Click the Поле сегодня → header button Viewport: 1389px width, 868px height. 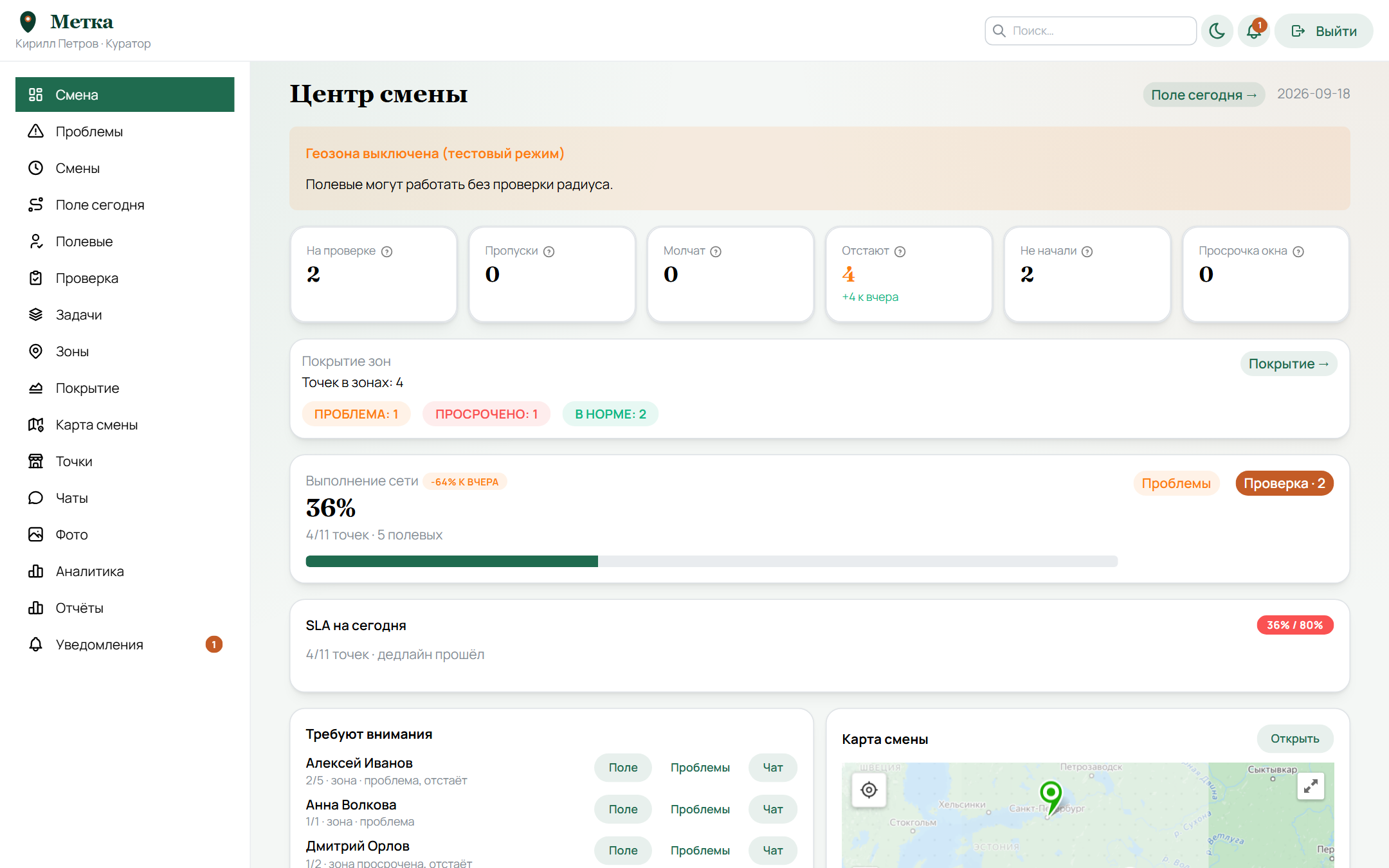coord(1204,95)
